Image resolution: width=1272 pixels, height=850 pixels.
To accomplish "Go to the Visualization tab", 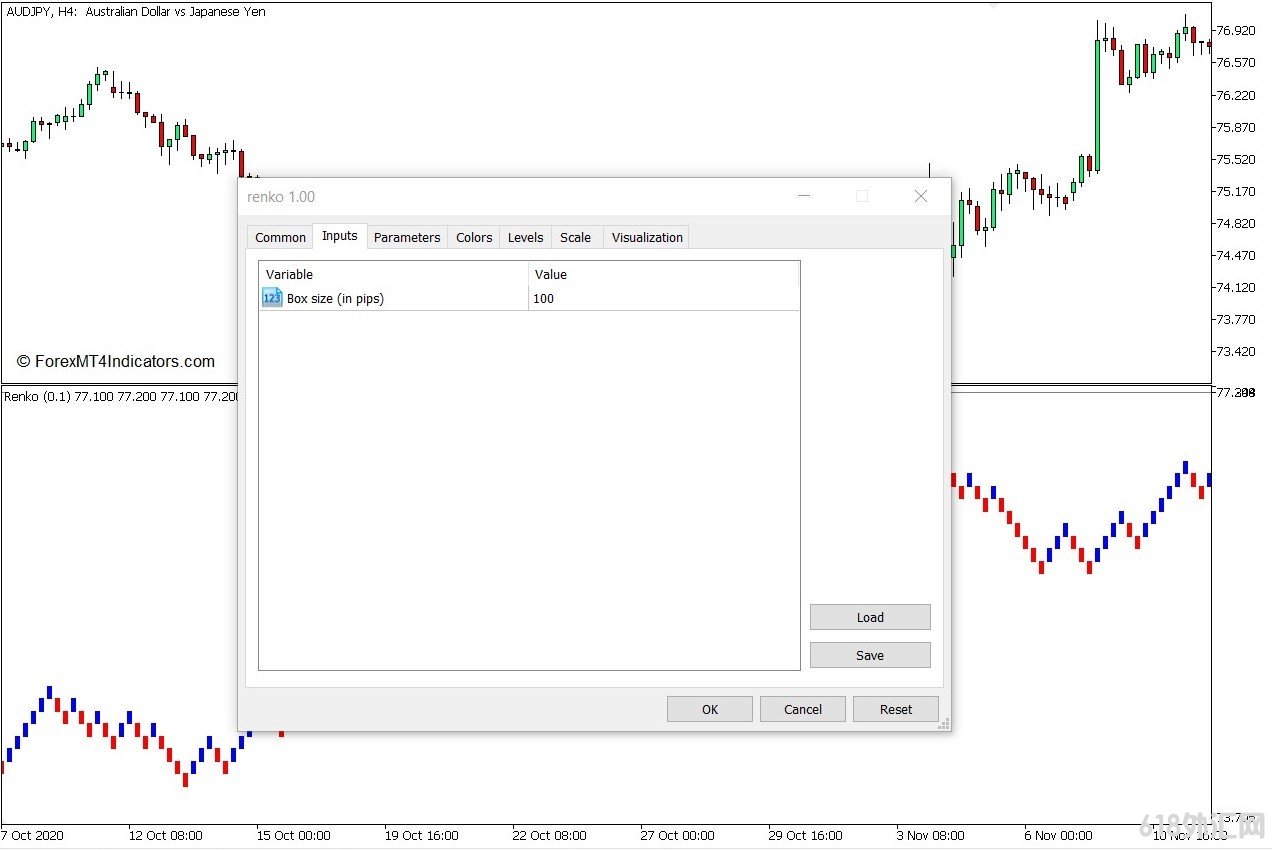I will 647,237.
